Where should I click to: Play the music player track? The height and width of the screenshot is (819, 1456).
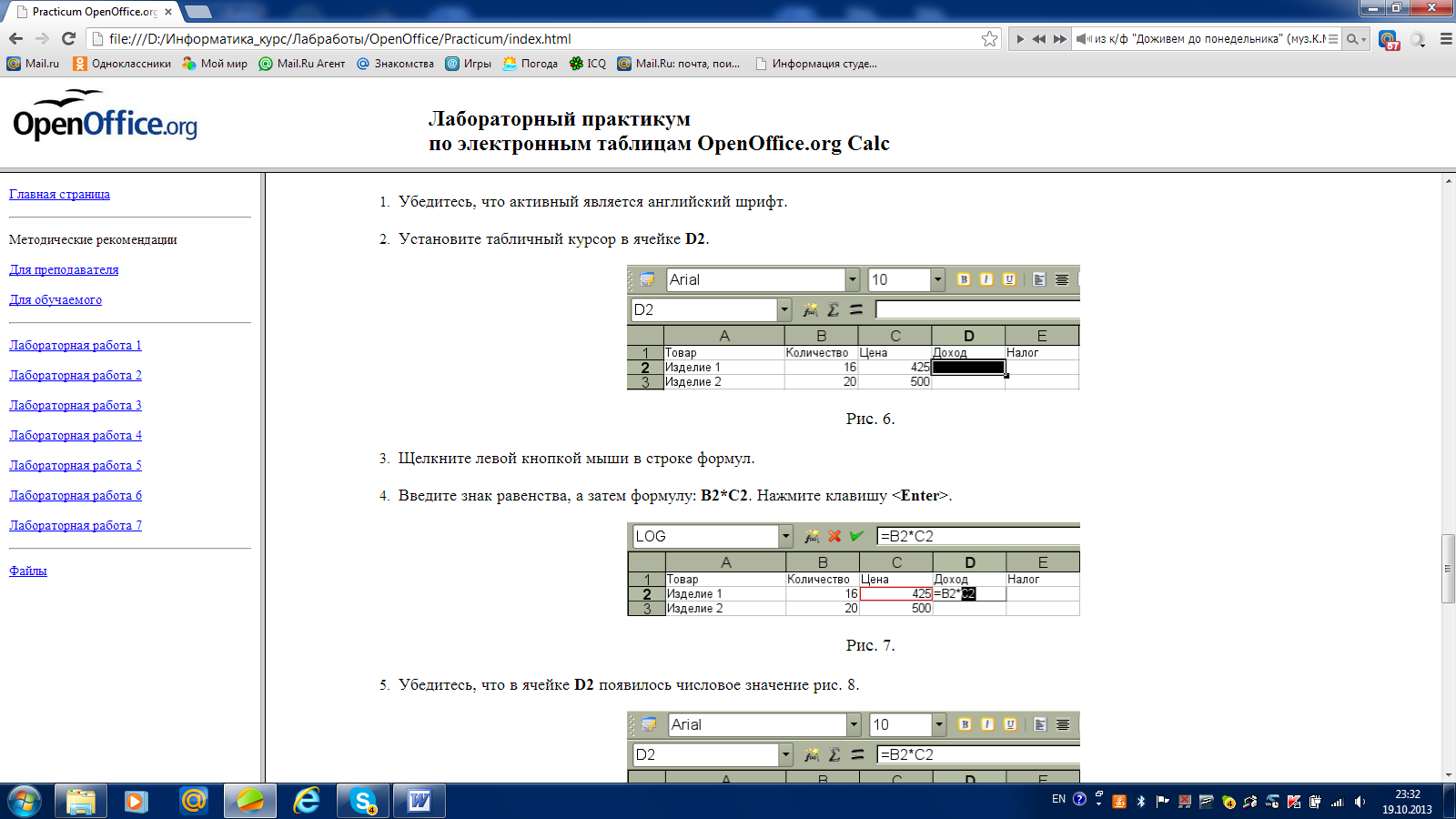(x=1020, y=39)
